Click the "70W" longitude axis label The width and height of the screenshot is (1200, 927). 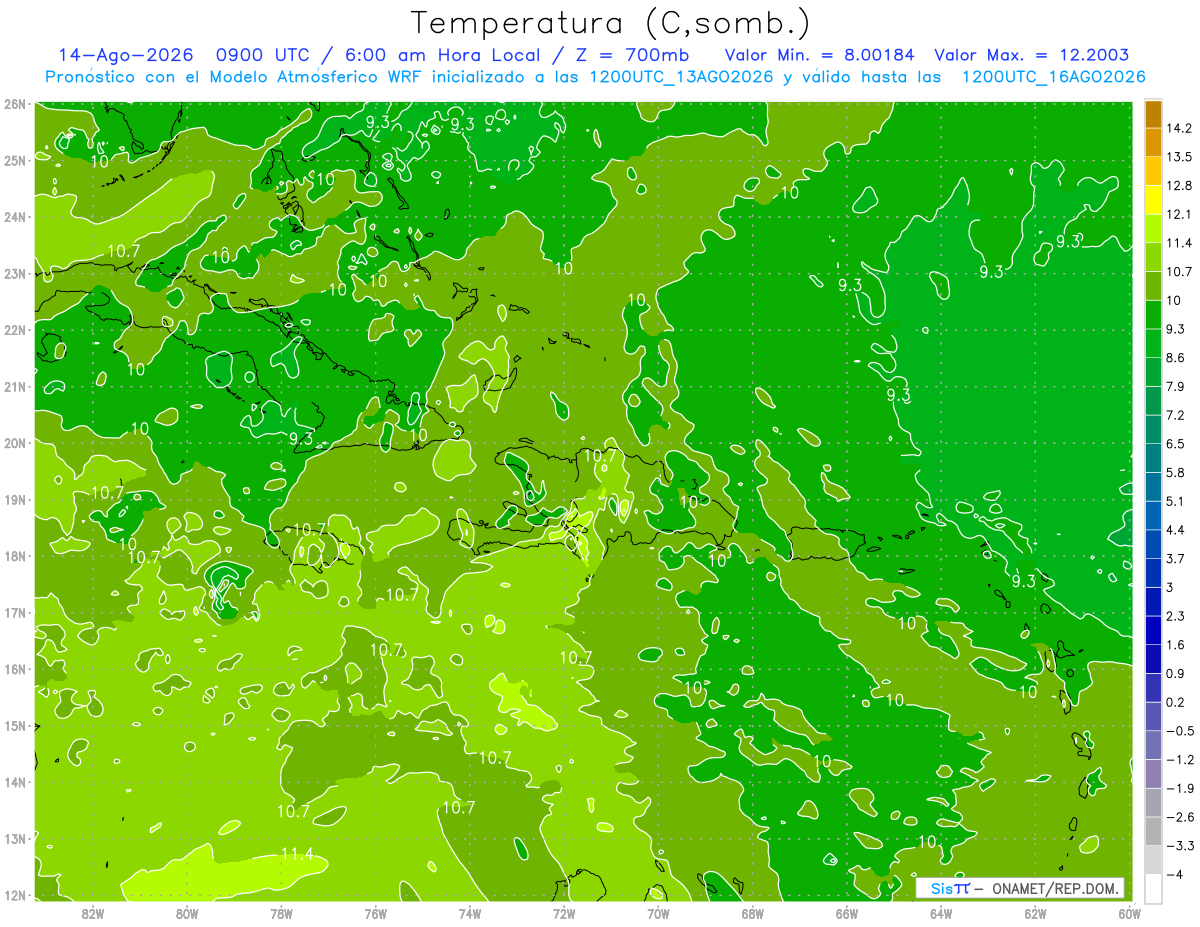pos(658,913)
